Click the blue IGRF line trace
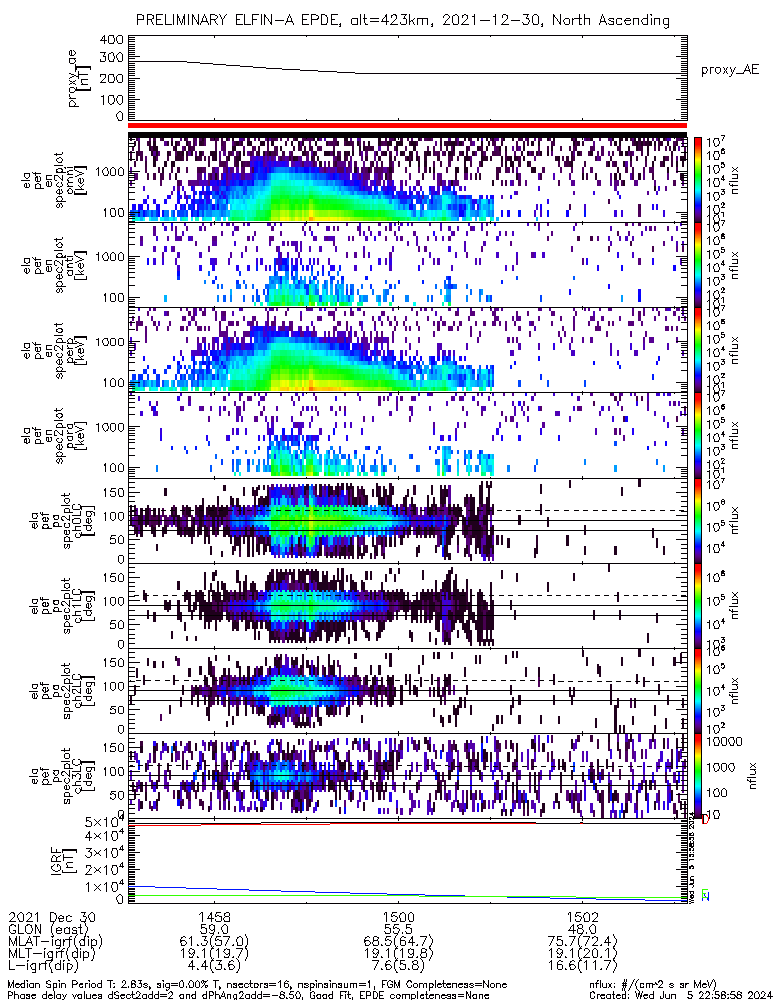775x1000 pixels. pos(408,893)
